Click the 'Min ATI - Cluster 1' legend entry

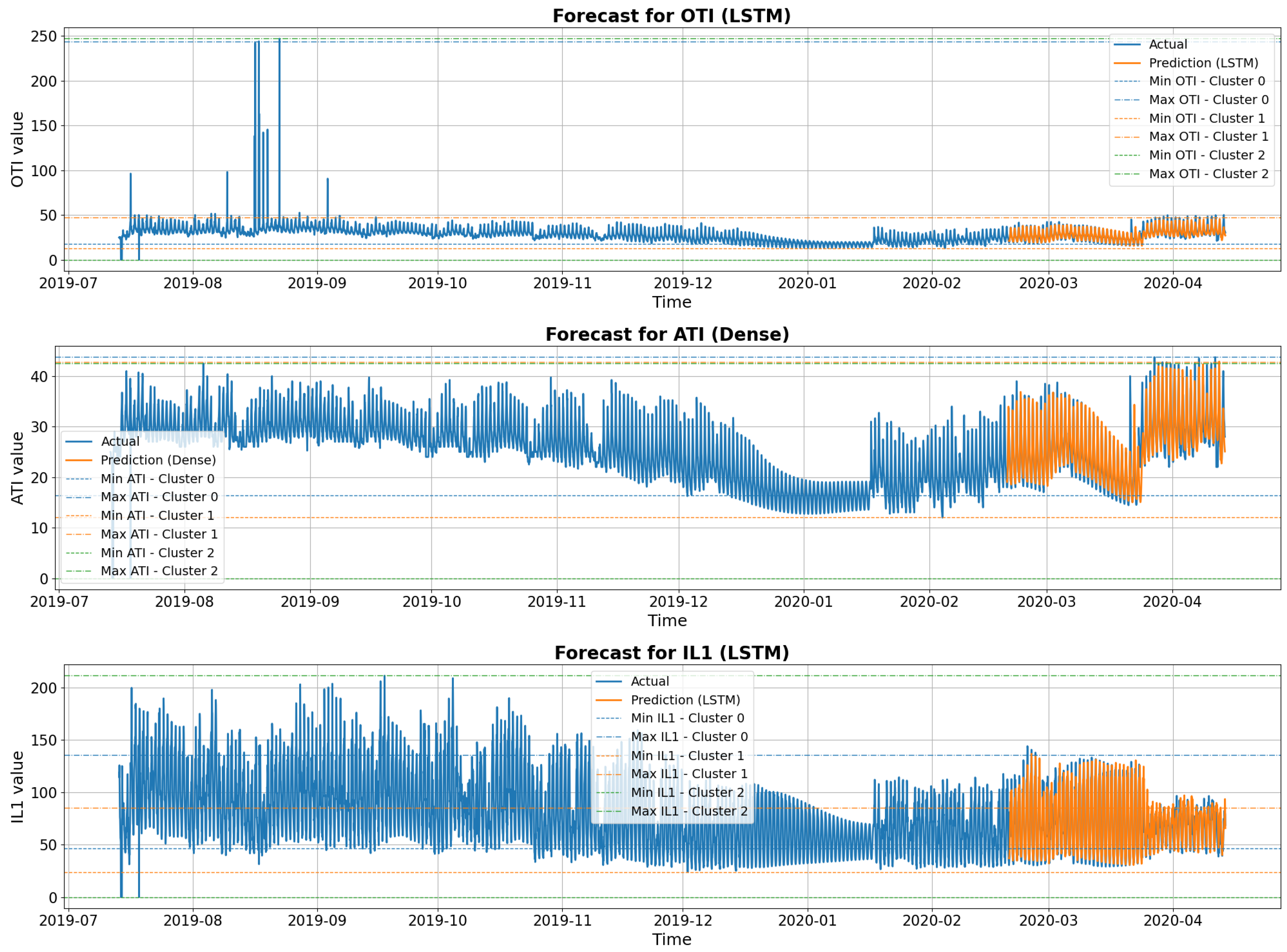click(157, 515)
